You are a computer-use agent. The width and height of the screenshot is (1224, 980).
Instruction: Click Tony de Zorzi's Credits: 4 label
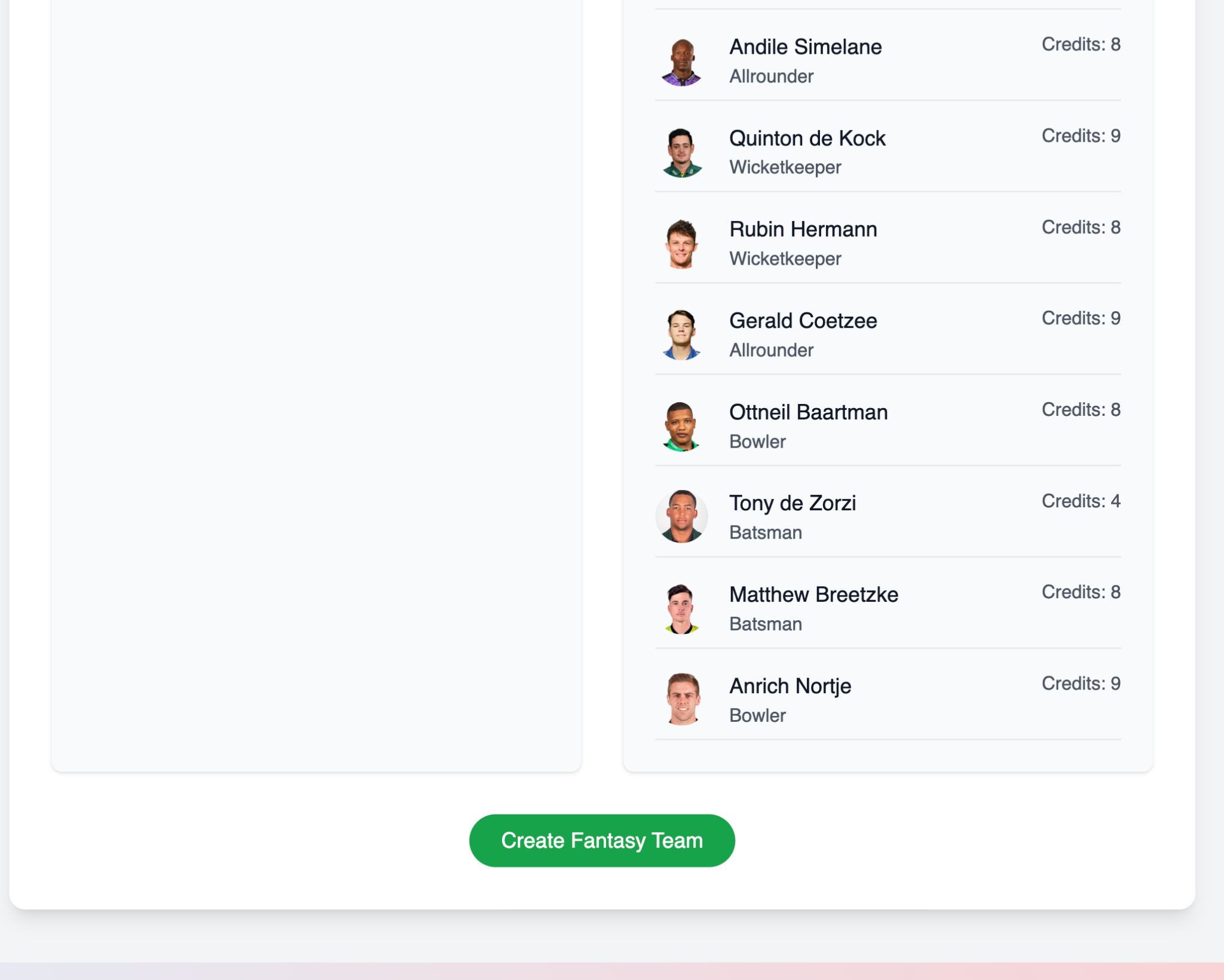[x=1081, y=501]
